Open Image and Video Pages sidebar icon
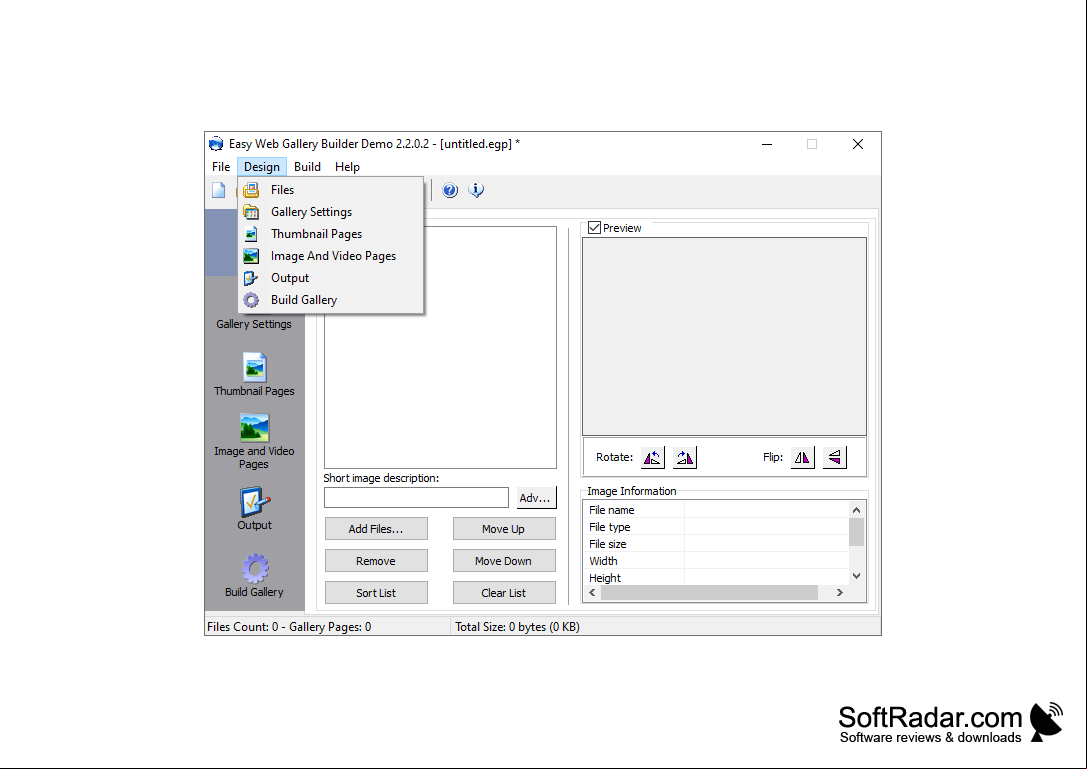The width and height of the screenshot is (1087, 769). coord(254,428)
